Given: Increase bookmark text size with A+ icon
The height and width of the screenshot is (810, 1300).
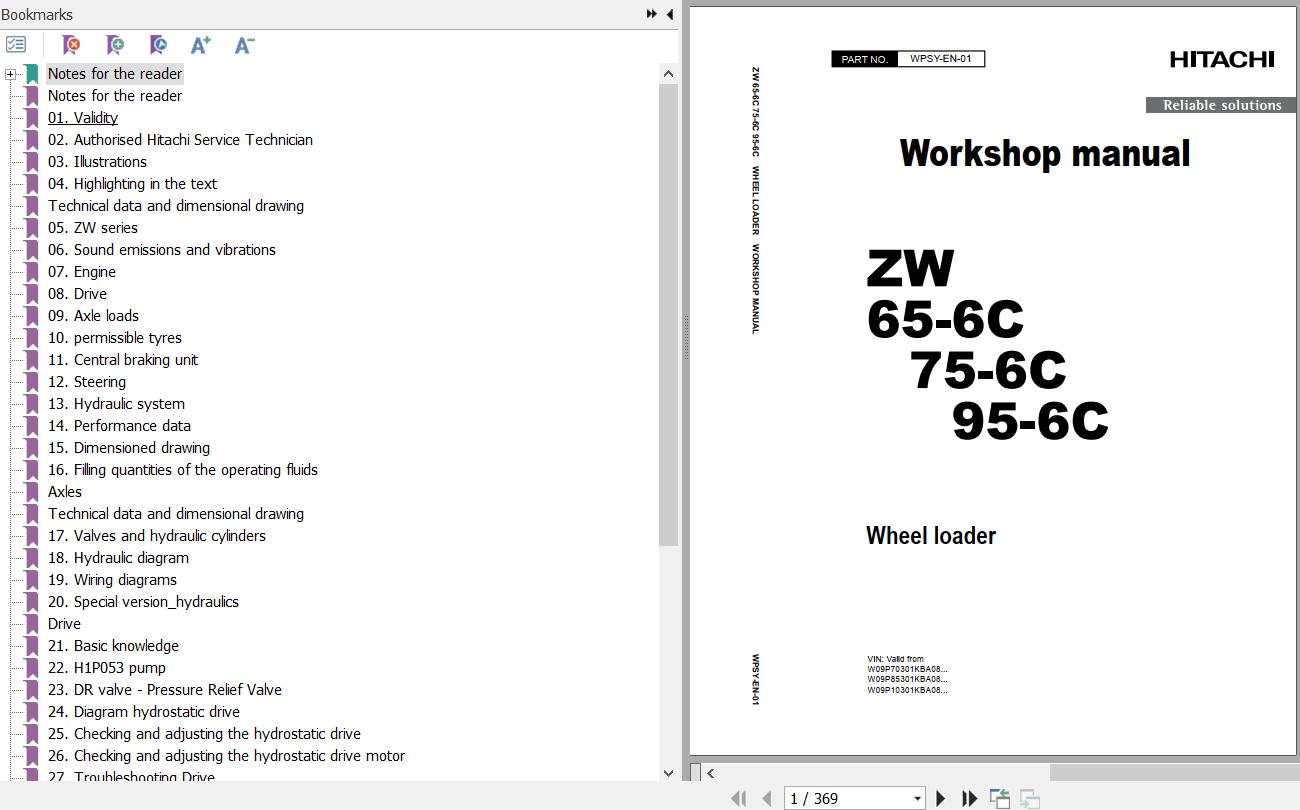Looking at the screenshot, I should (201, 45).
